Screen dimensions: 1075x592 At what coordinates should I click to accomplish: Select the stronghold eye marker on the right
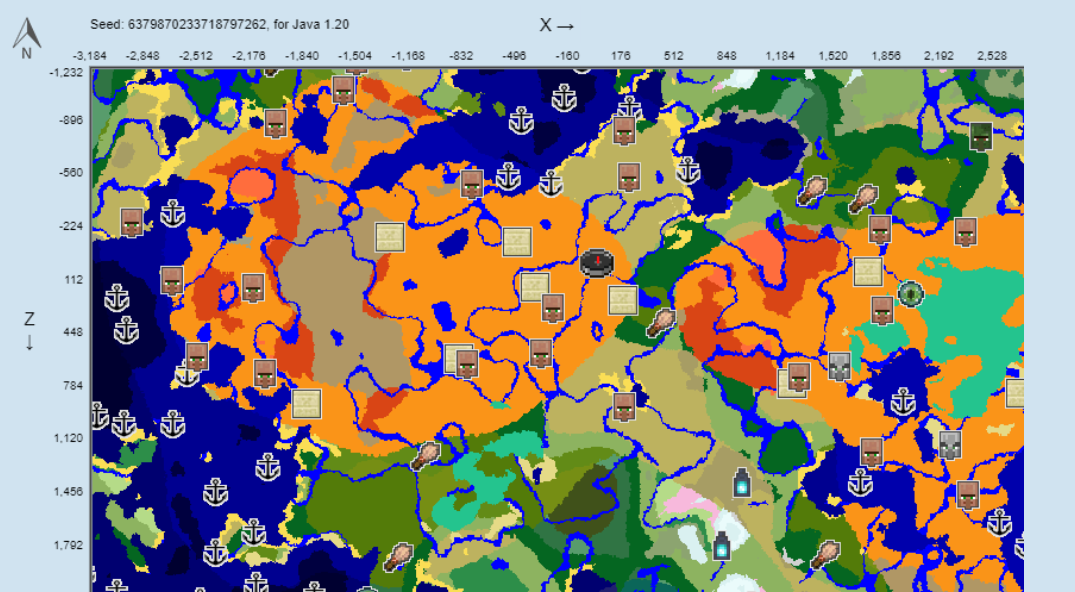[911, 295]
